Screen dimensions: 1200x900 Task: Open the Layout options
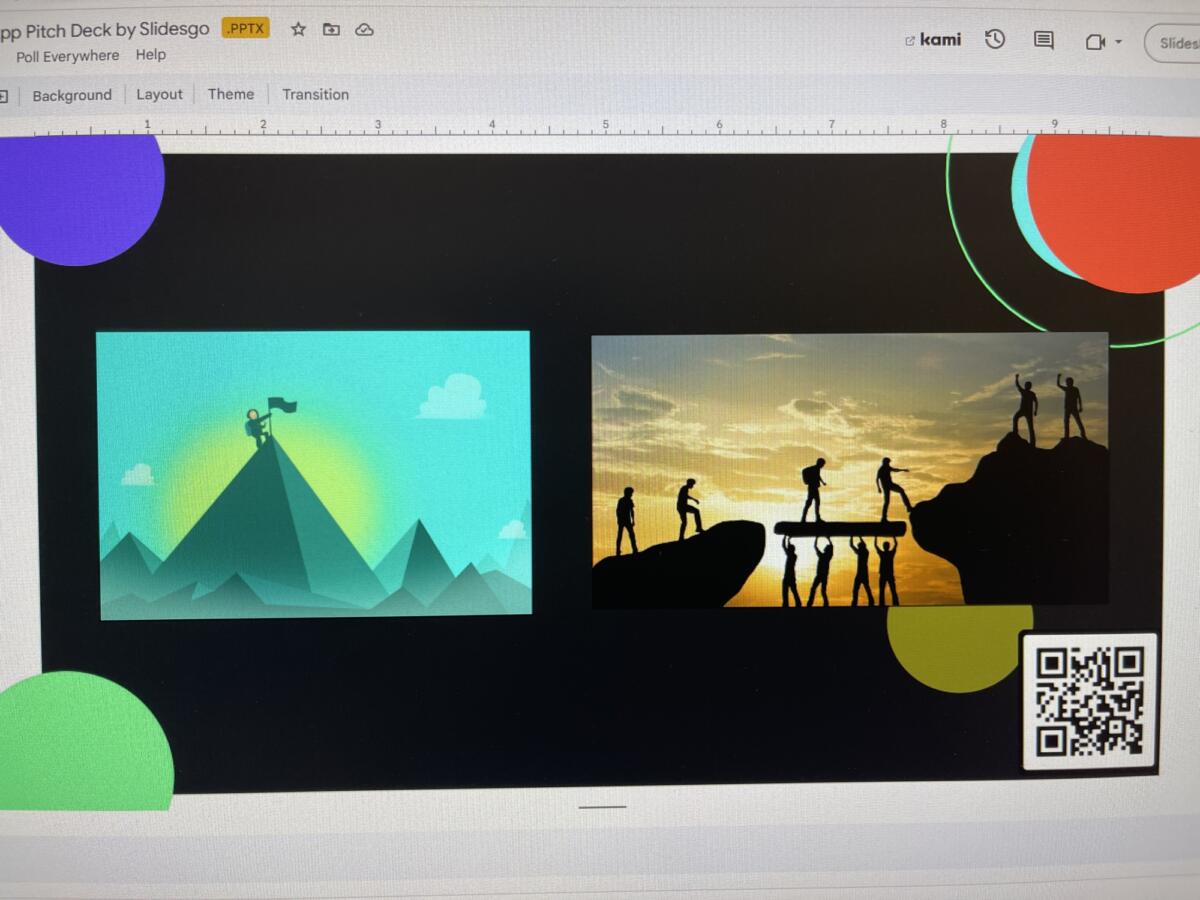click(160, 94)
